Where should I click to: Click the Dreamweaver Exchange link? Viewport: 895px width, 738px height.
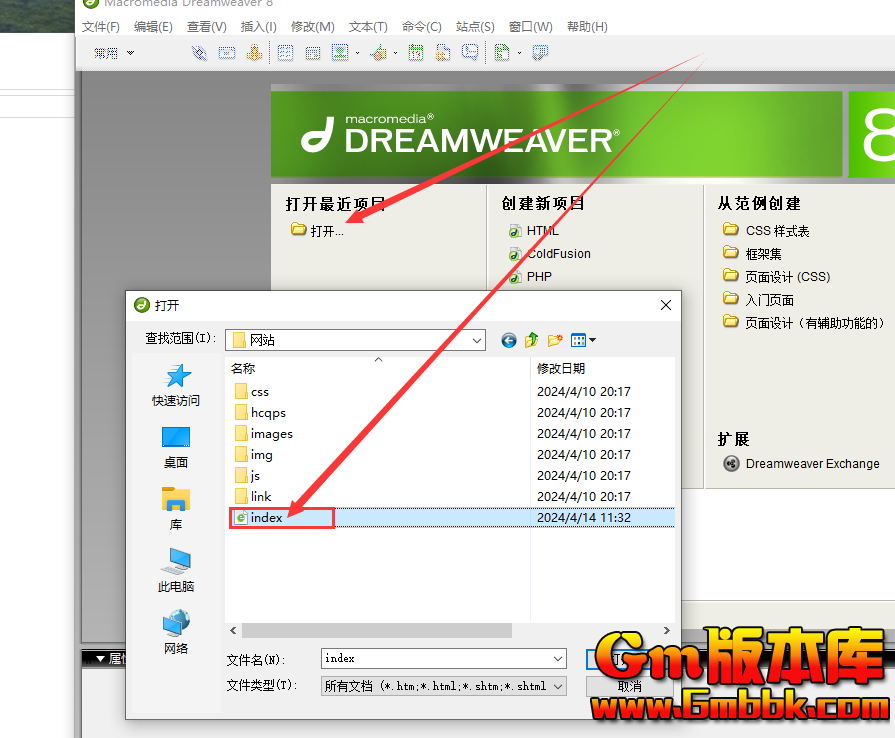pyautogui.click(x=812, y=464)
